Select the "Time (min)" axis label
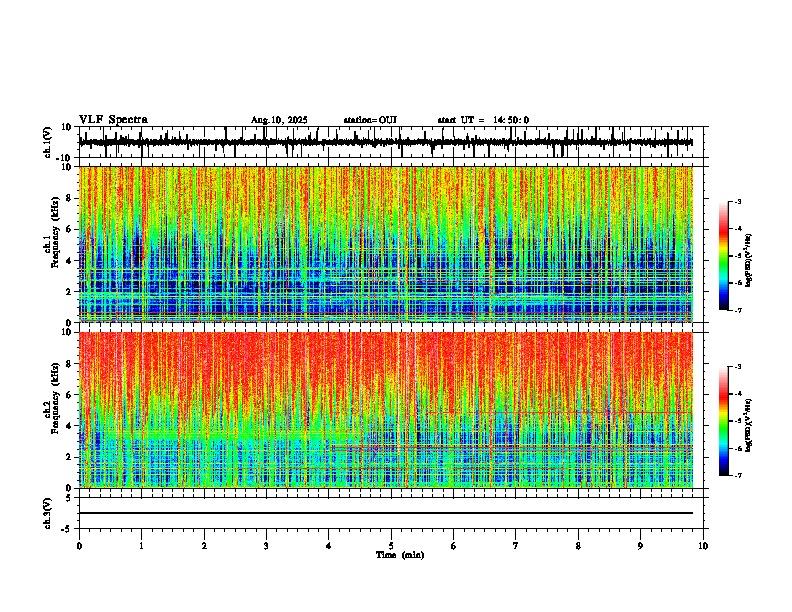Screen dimensions: 792x612 (x=400, y=555)
